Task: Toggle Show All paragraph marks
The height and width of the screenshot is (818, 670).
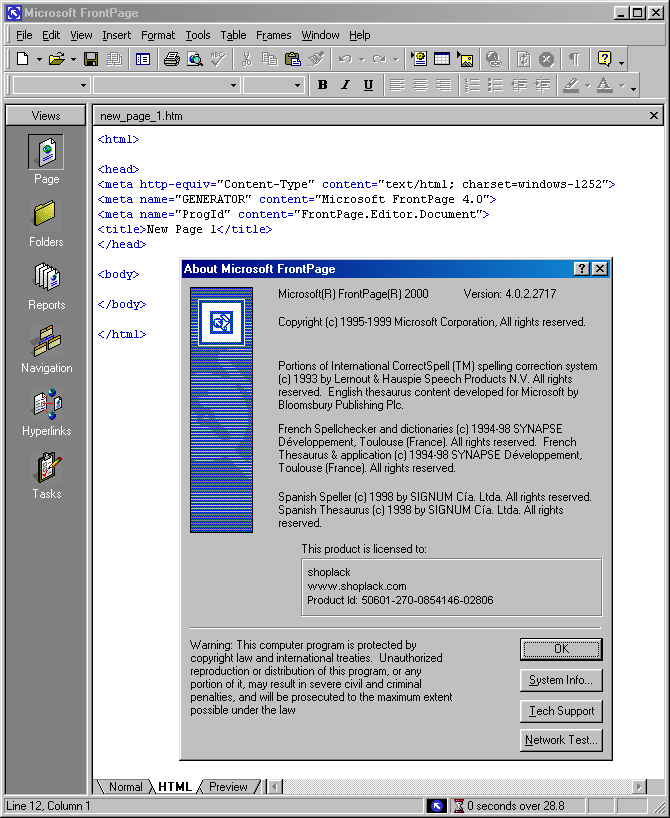Action: click(575, 59)
